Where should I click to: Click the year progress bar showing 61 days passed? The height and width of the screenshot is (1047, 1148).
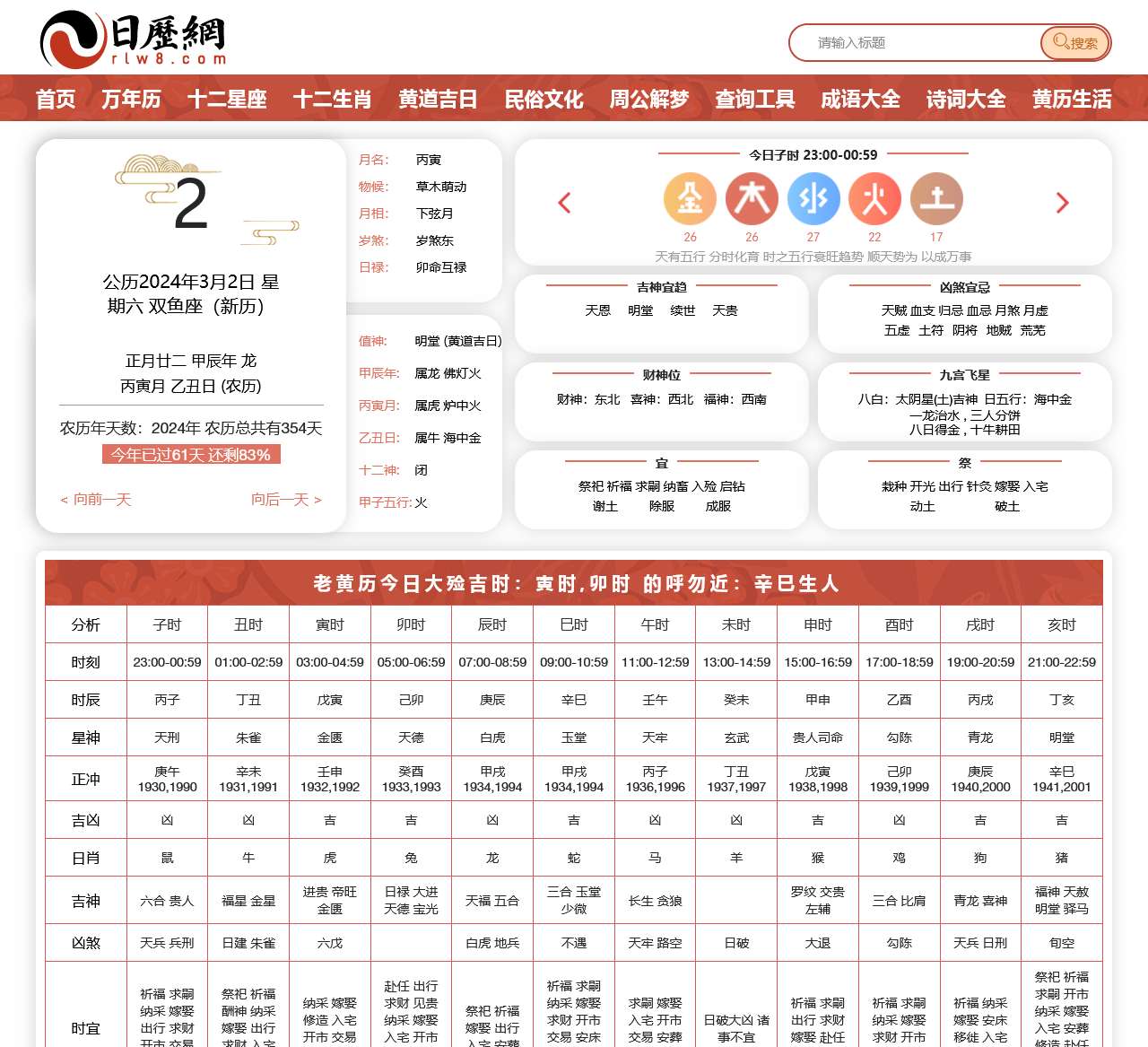click(191, 455)
